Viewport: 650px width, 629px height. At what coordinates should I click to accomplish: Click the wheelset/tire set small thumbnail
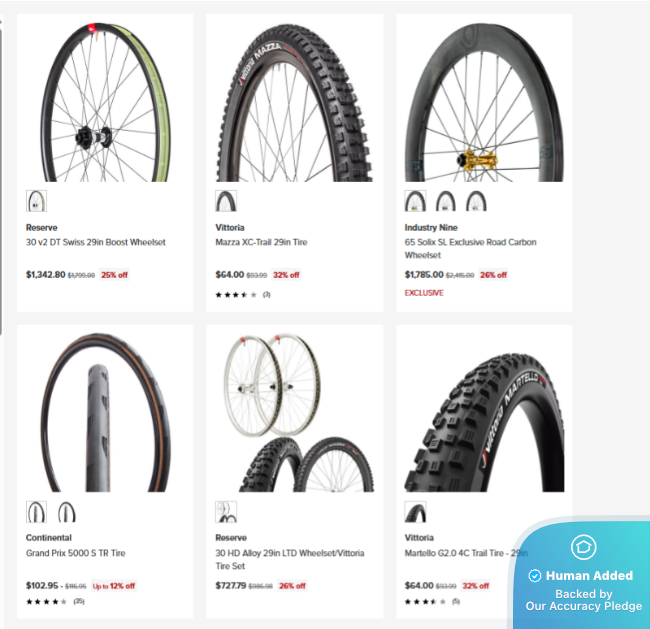point(226,512)
